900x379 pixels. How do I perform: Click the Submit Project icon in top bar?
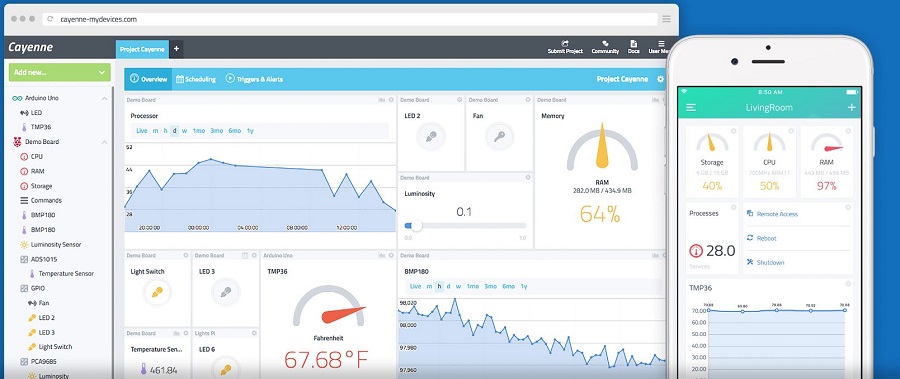click(565, 44)
